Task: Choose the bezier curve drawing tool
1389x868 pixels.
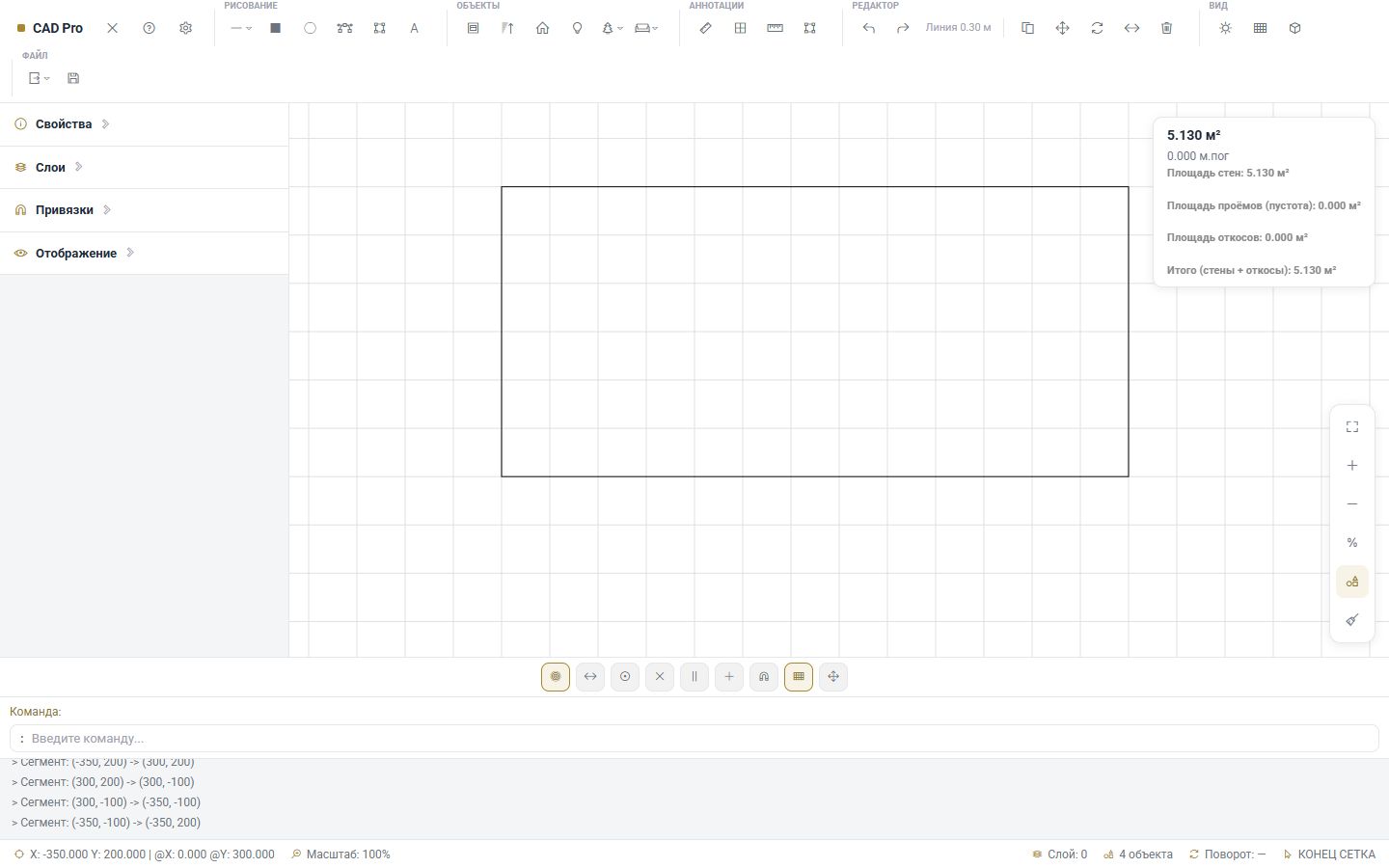Action: coord(344,28)
